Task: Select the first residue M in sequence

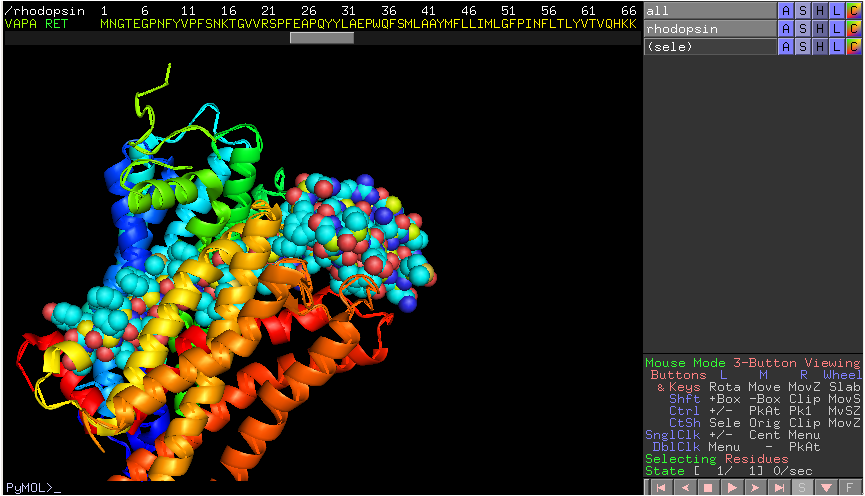Action: pyautogui.click(x=104, y=24)
